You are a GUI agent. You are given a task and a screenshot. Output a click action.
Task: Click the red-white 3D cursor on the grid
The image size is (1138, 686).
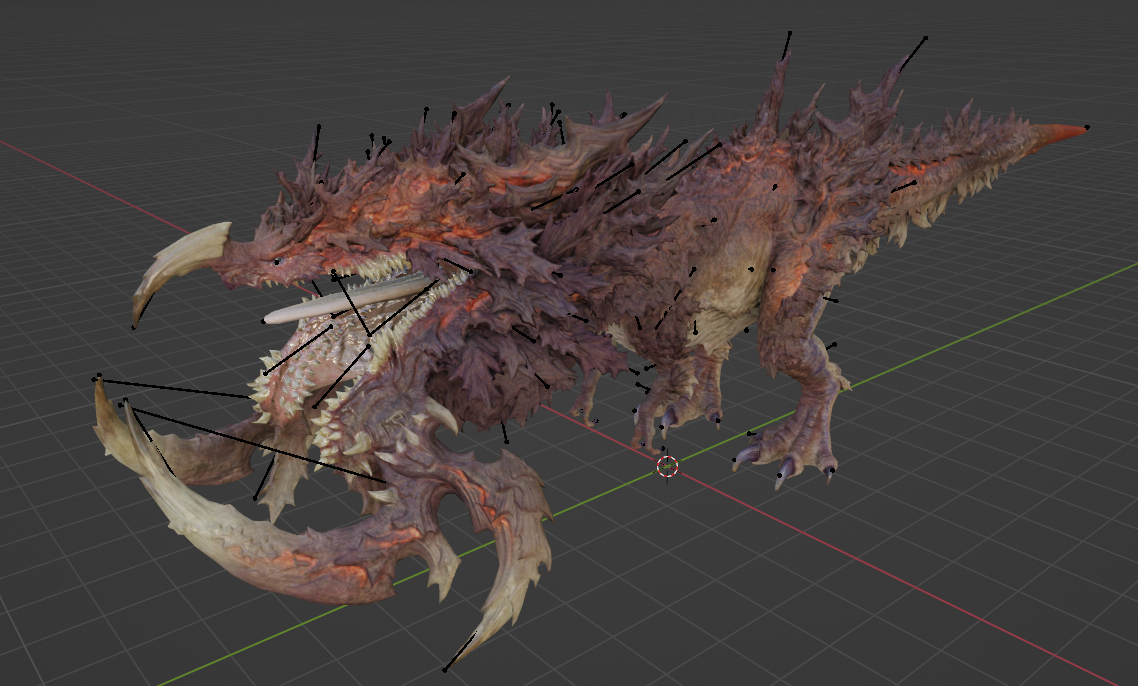click(x=668, y=466)
